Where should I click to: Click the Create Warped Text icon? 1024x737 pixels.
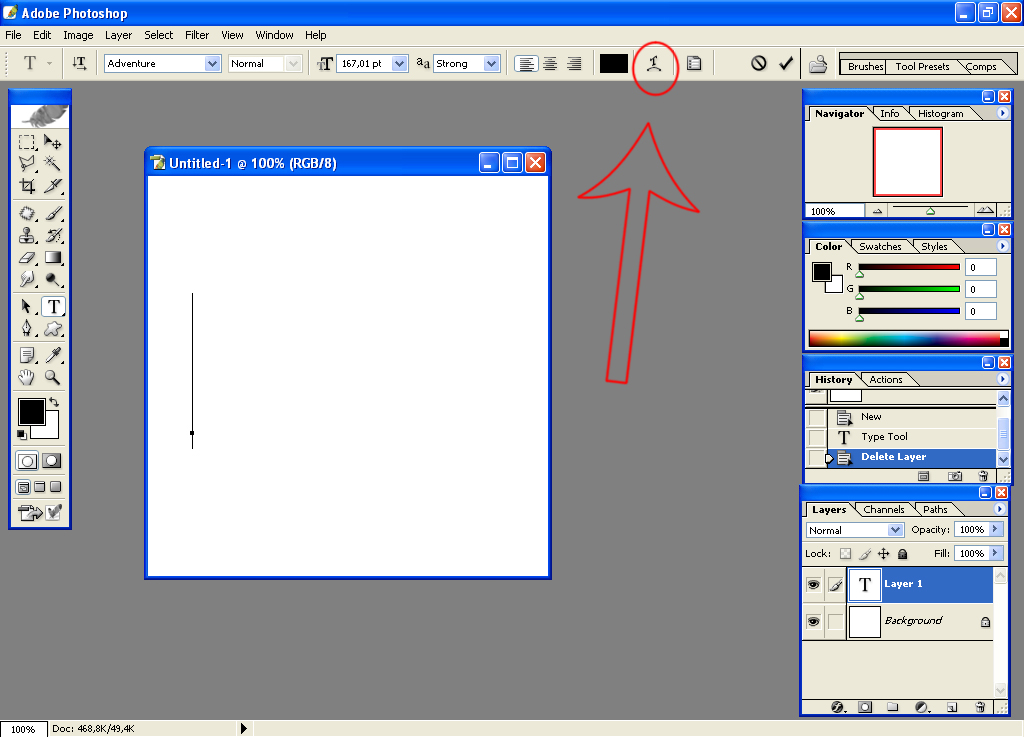(x=654, y=63)
